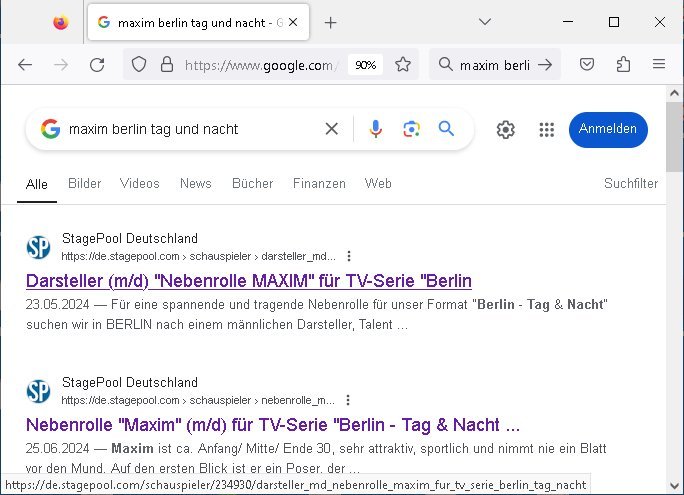Screen dimensions: 684x495
Task: Click the Google logo in search box
Action: click(51, 129)
